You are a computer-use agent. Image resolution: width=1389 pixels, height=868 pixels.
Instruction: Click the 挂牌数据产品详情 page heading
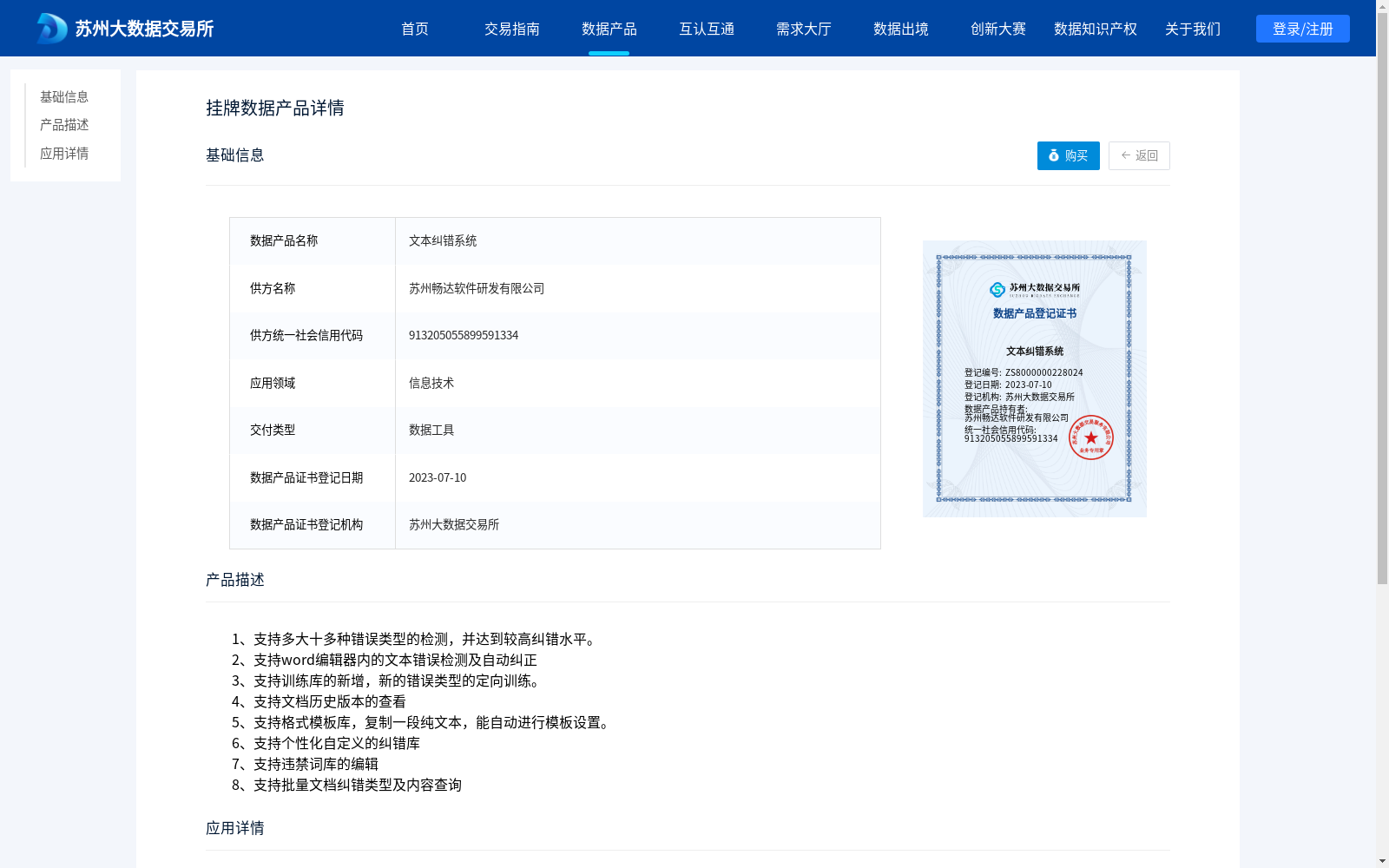[275, 108]
